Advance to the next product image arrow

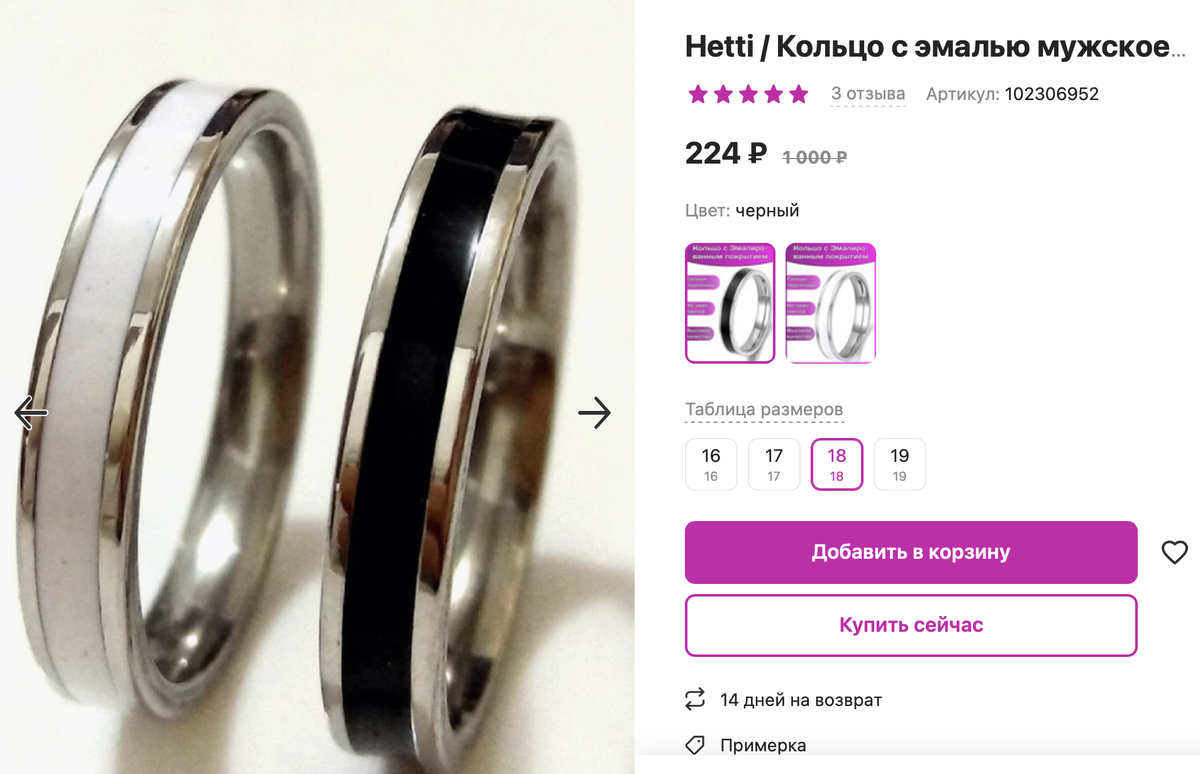pyautogui.click(x=595, y=412)
